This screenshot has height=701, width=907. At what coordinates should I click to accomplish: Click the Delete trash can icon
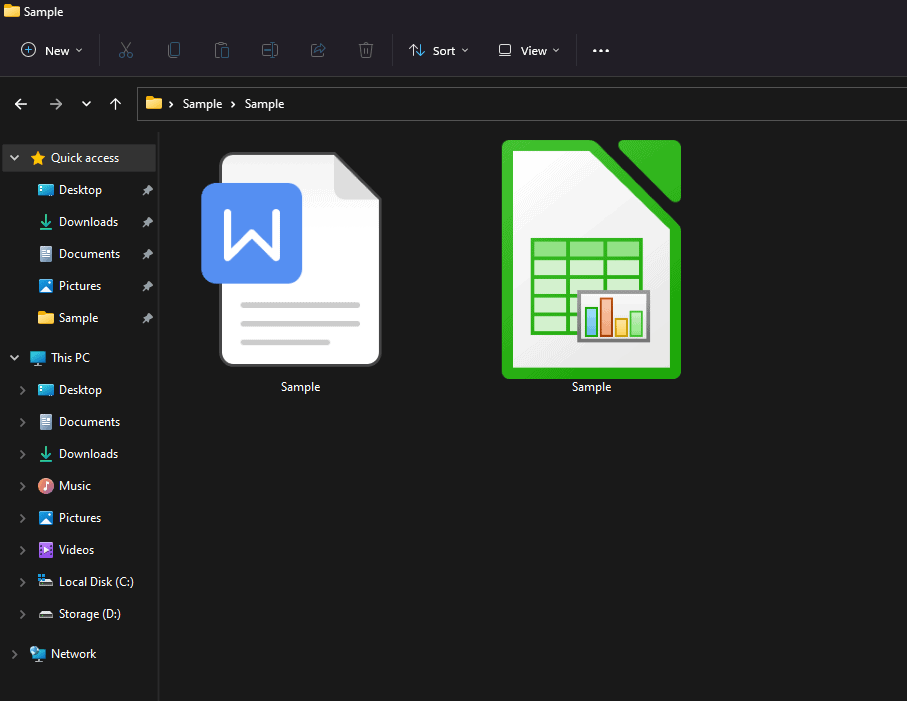(366, 50)
